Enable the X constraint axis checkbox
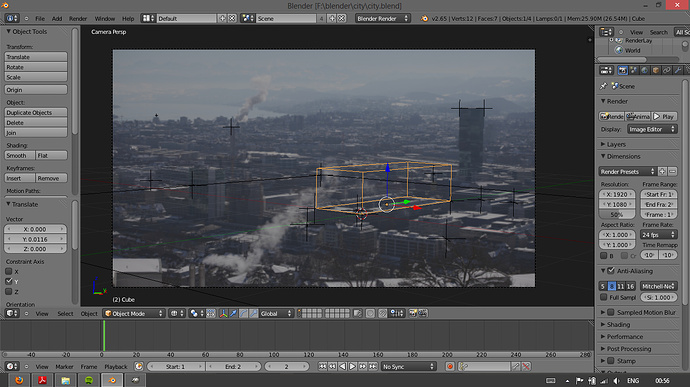The height and width of the screenshot is (387, 690). coord(9,271)
